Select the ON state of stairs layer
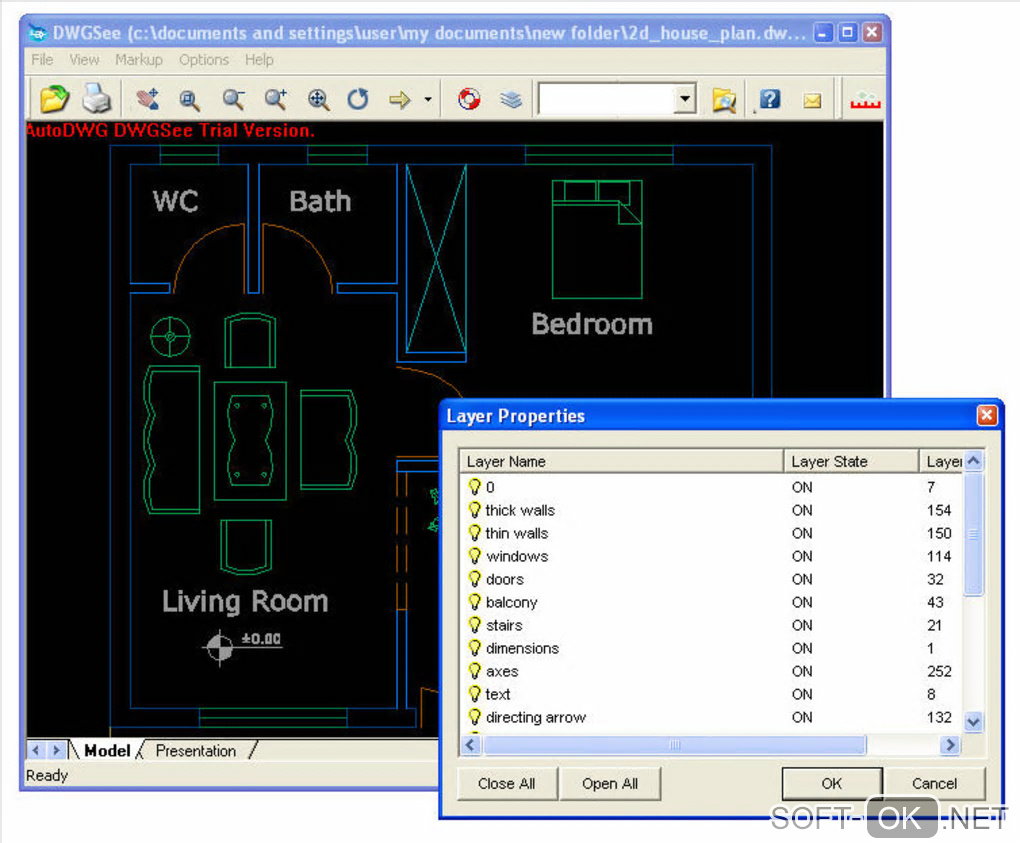 point(802,625)
